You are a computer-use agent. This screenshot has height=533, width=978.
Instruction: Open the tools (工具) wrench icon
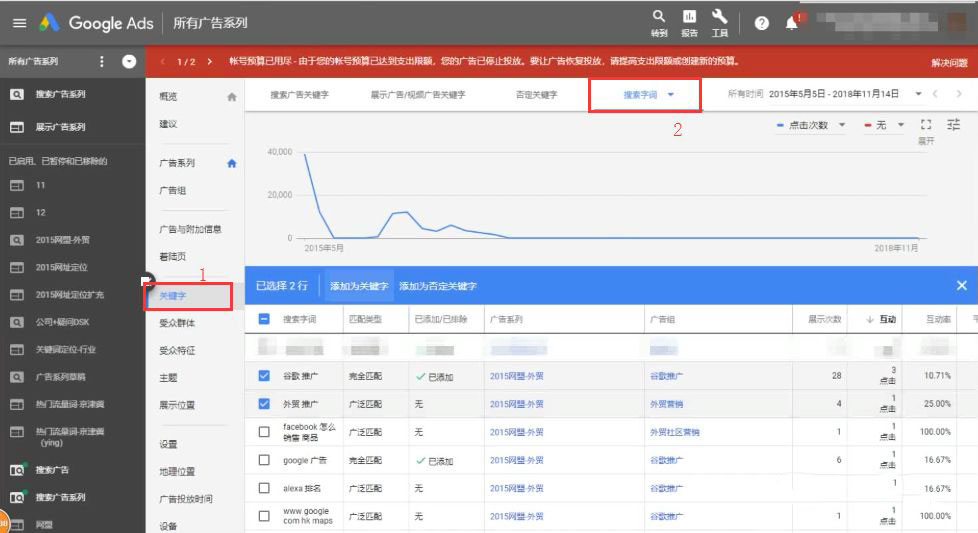click(720, 16)
